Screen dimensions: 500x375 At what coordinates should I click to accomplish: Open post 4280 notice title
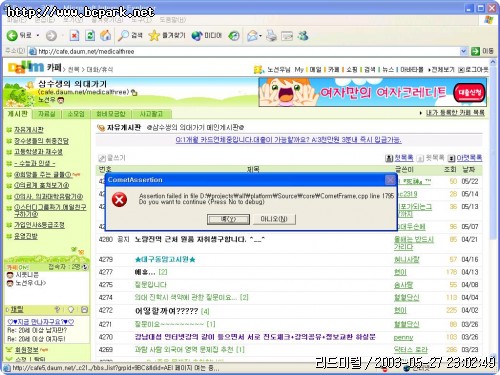tap(199, 239)
